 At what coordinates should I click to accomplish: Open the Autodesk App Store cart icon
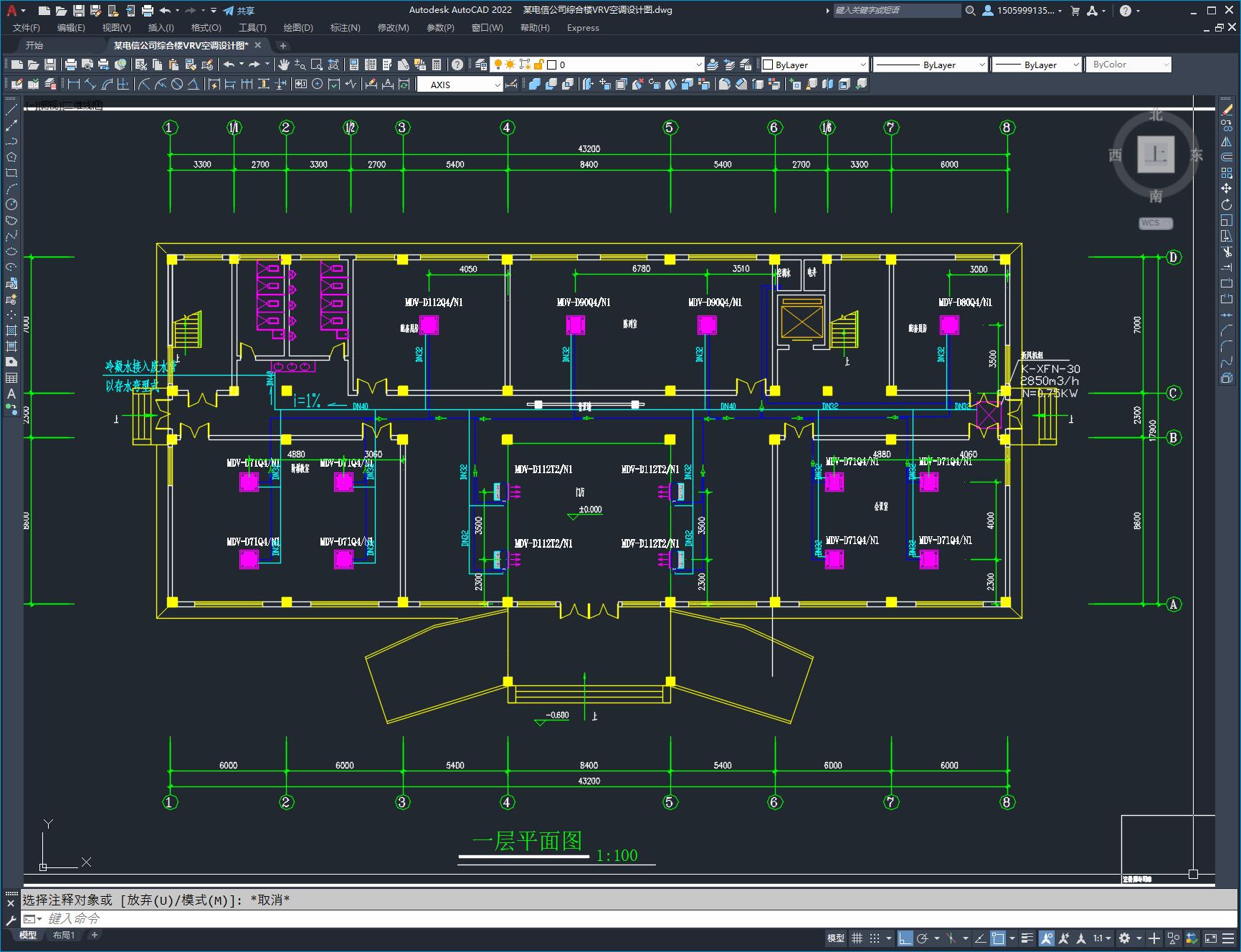click(x=1075, y=11)
